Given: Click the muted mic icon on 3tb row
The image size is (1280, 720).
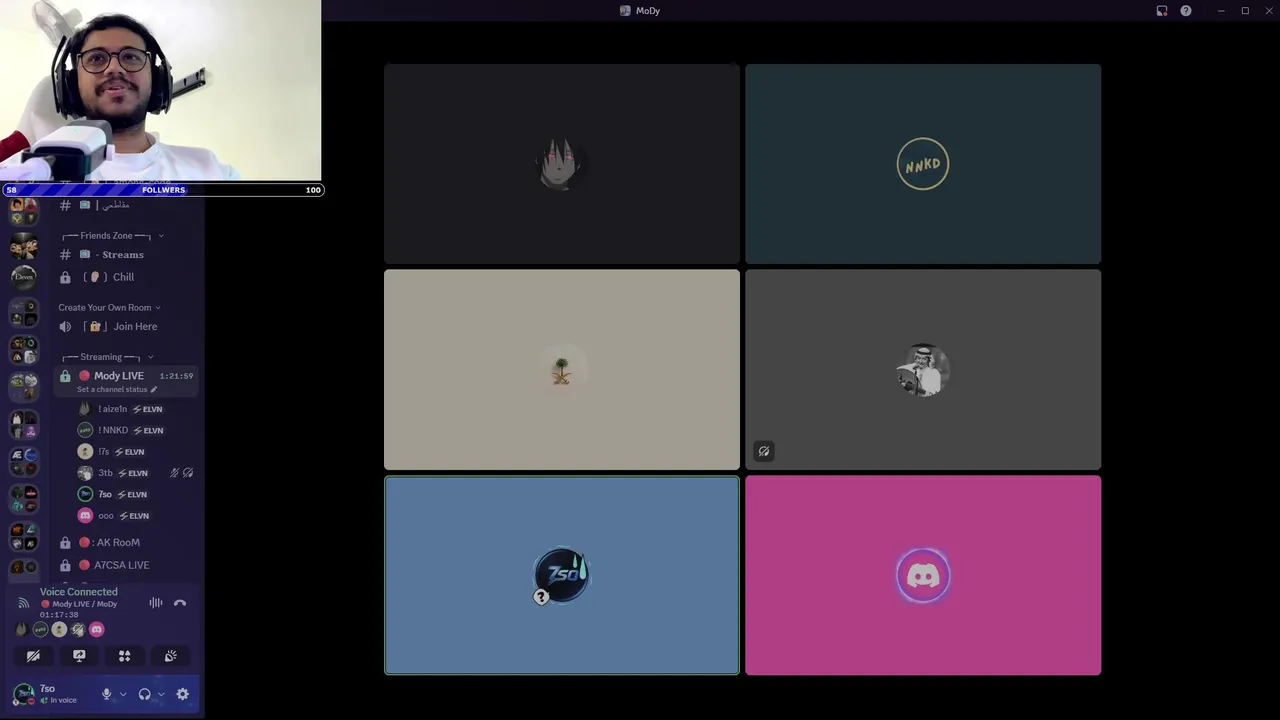Looking at the screenshot, I should 174,473.
